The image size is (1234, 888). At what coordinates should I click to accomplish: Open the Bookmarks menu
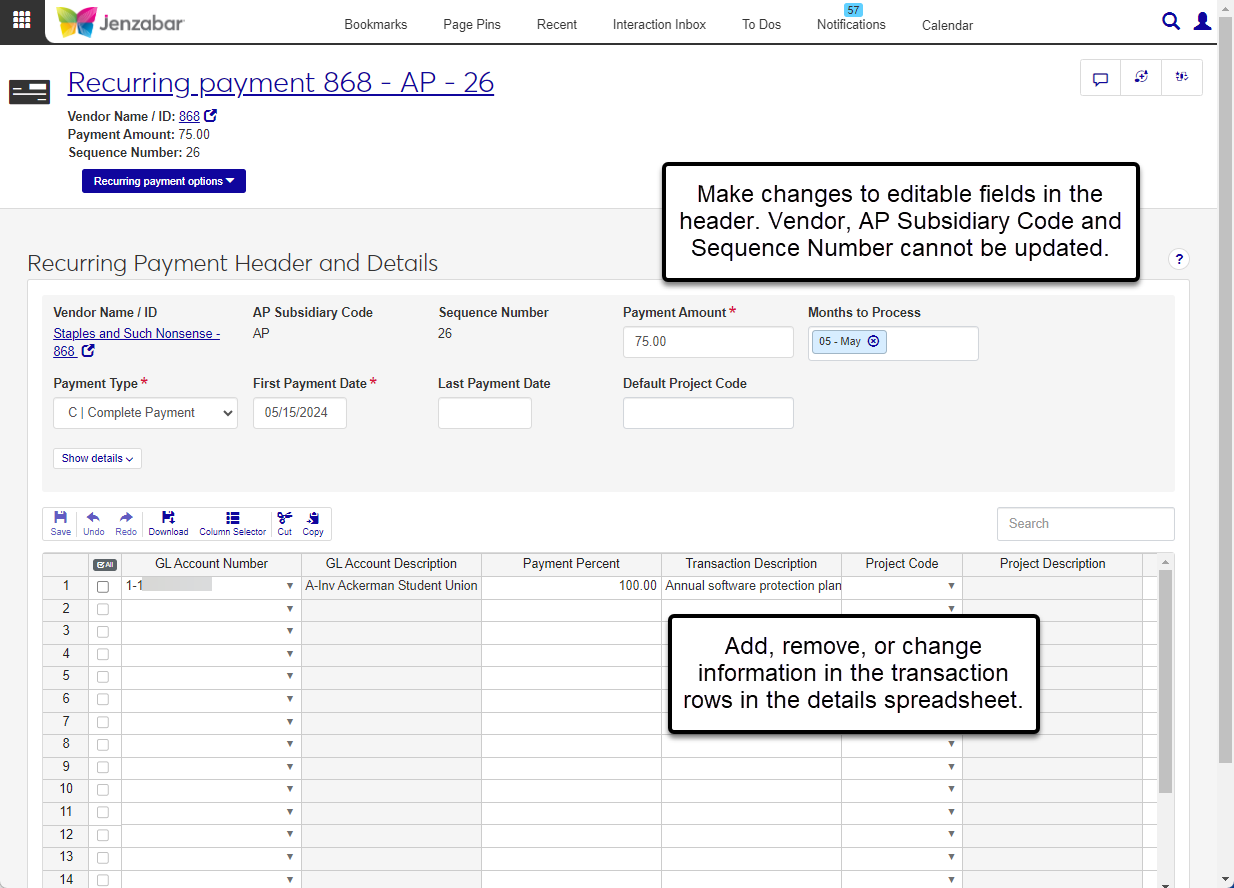coord(376,24)
